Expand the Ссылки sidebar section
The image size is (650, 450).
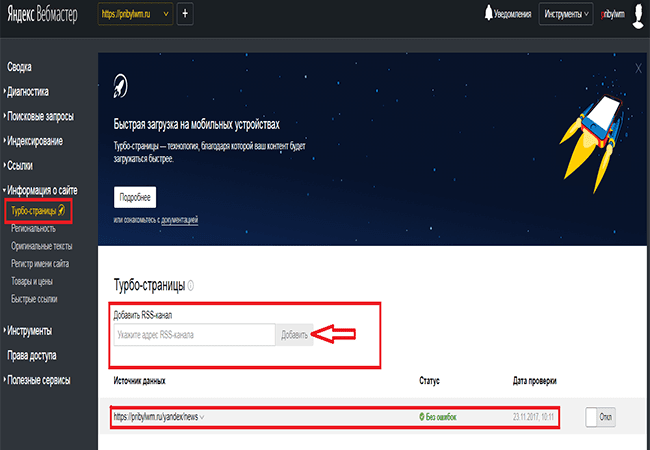pos(19,166)
